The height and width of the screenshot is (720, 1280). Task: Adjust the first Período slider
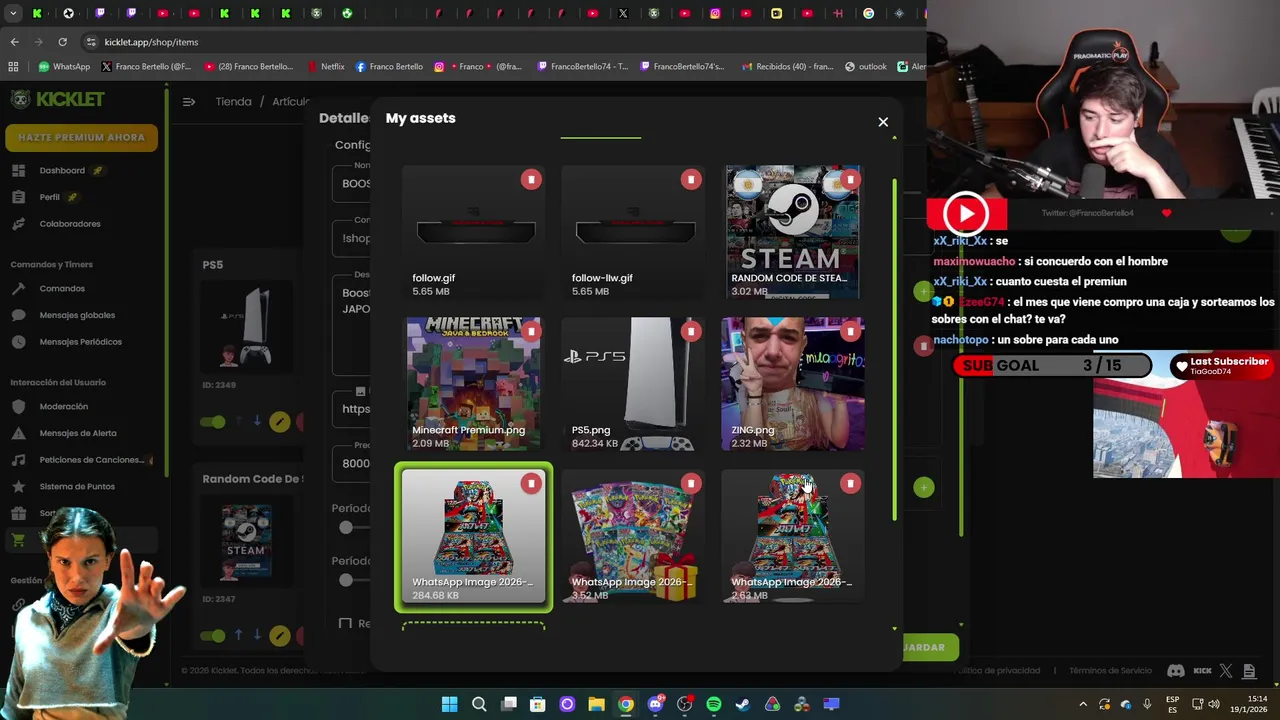pyautogui.click(x=346, y=527)
